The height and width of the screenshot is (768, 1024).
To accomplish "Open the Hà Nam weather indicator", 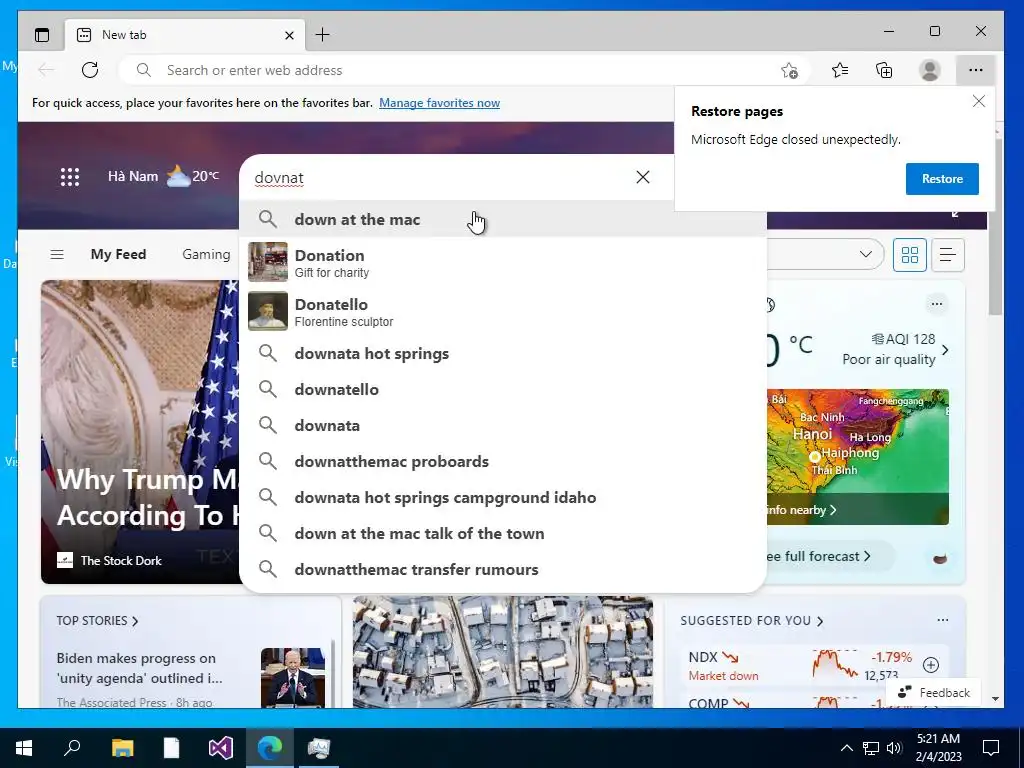I will pos(163,176).
